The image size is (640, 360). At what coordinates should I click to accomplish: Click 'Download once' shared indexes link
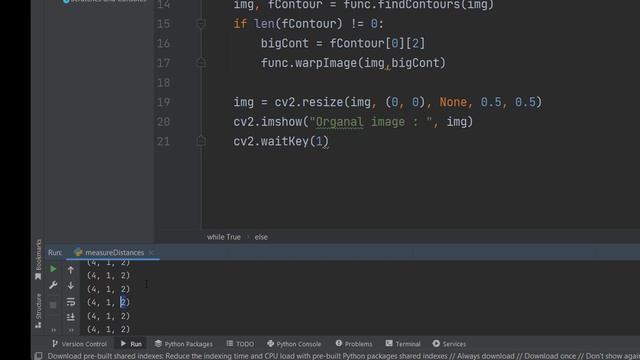point(550,356)
